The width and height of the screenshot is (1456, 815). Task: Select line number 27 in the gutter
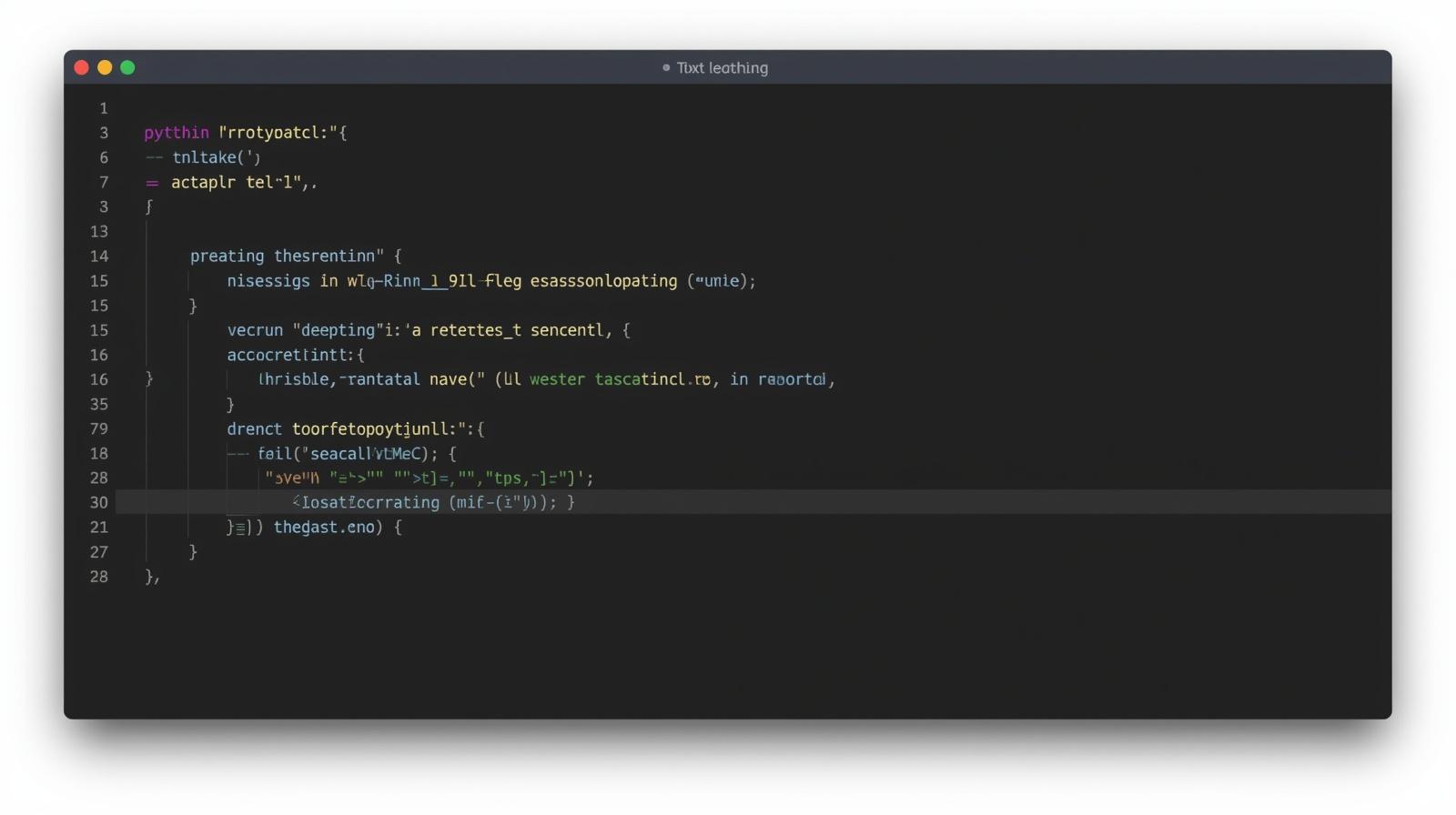click(x=99, y=552)
